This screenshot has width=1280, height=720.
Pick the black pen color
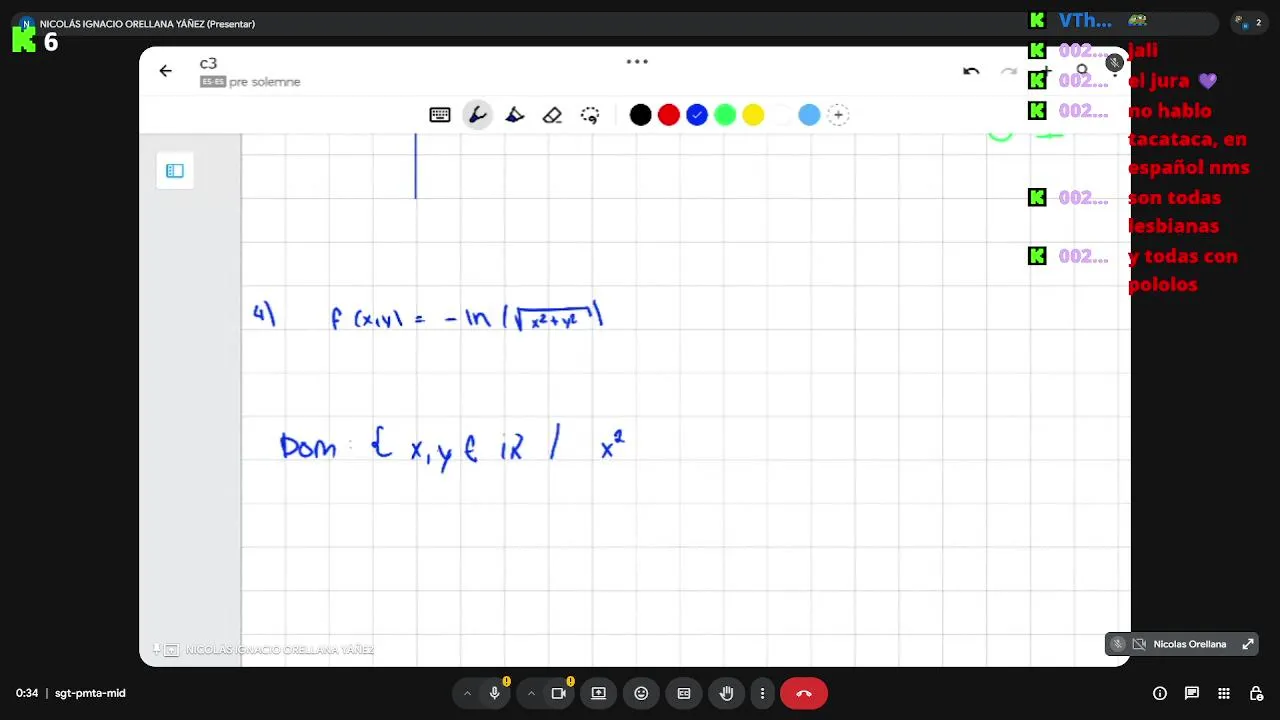tap(641, 115)
